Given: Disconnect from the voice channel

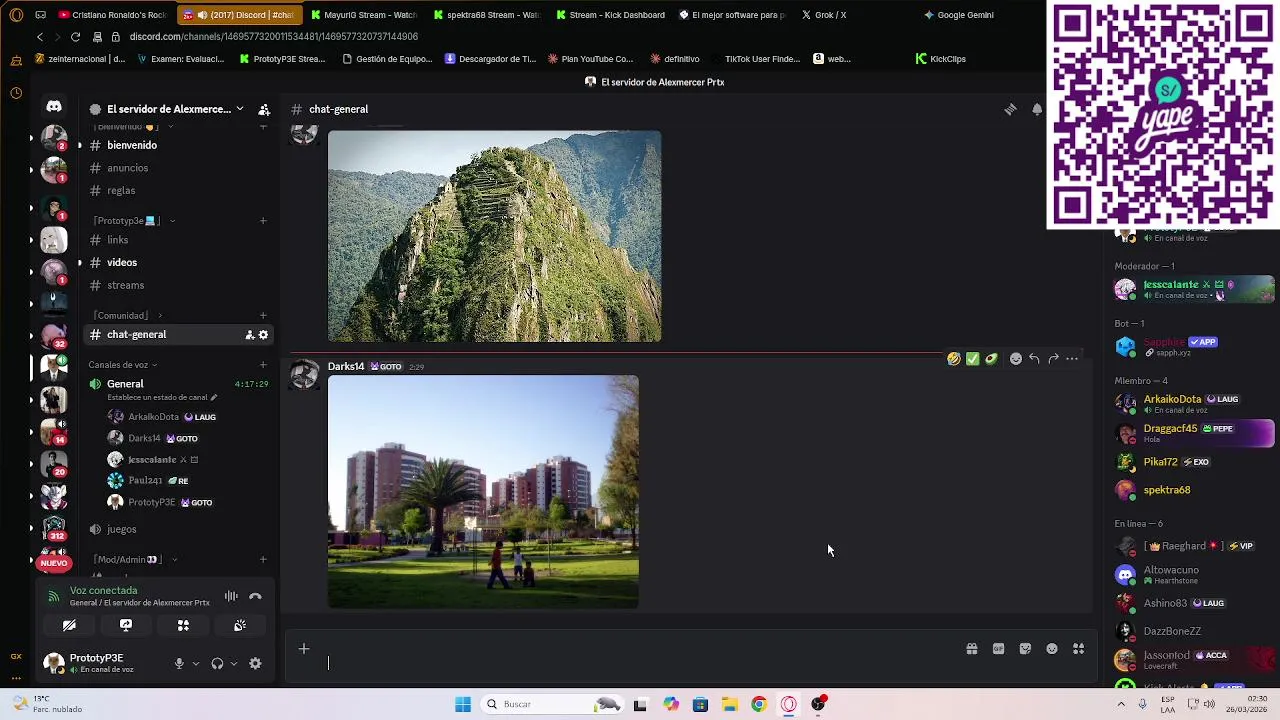Looking at the screenshot, I should click(x=255, y=596).
